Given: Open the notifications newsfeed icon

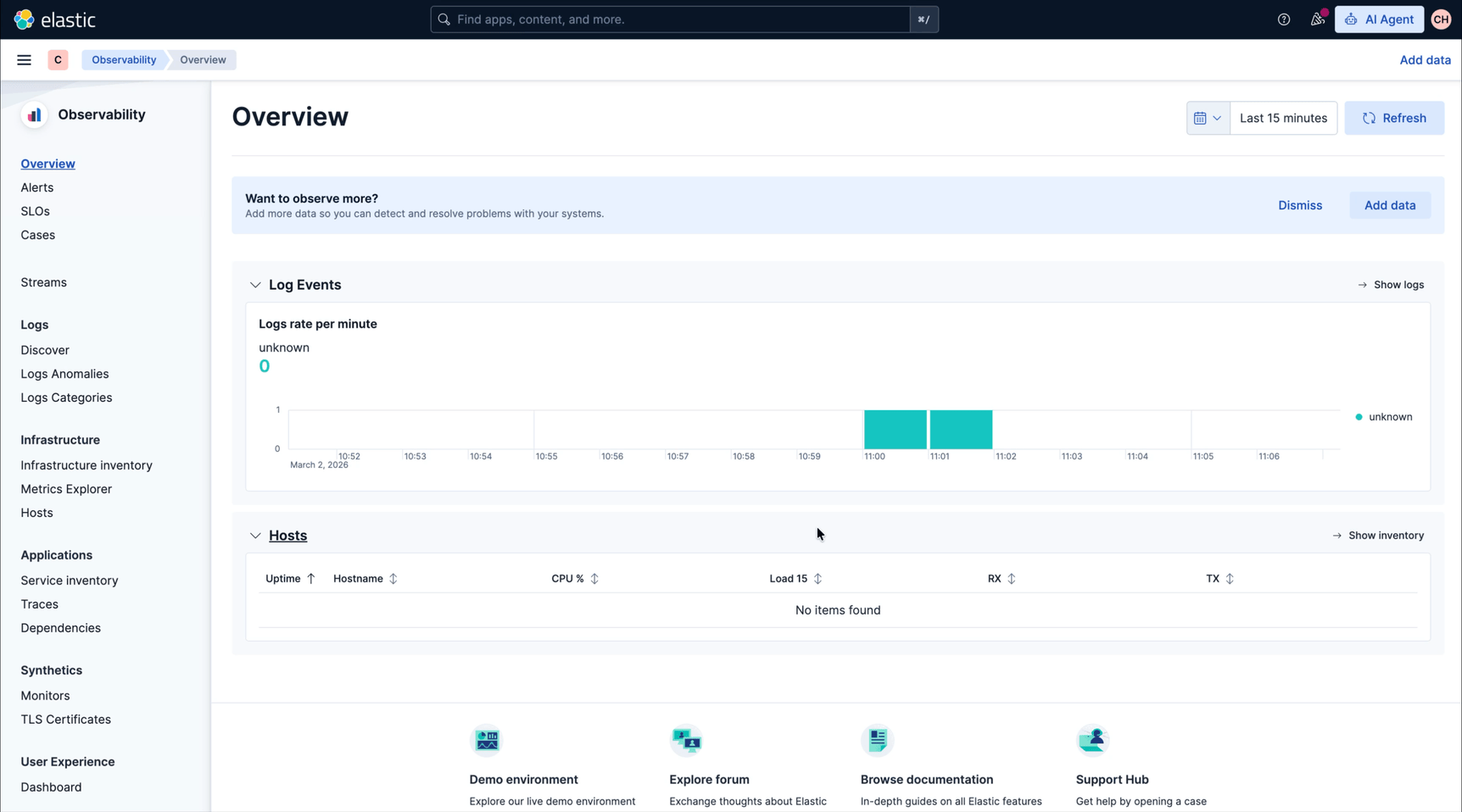Looking at the screenshot, I should click(1317, 19).
